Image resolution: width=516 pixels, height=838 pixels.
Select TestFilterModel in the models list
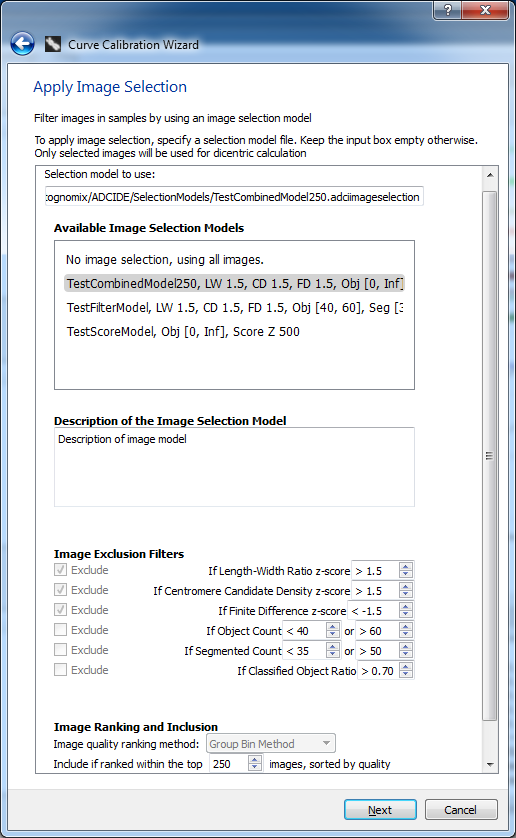pos(234,307)
